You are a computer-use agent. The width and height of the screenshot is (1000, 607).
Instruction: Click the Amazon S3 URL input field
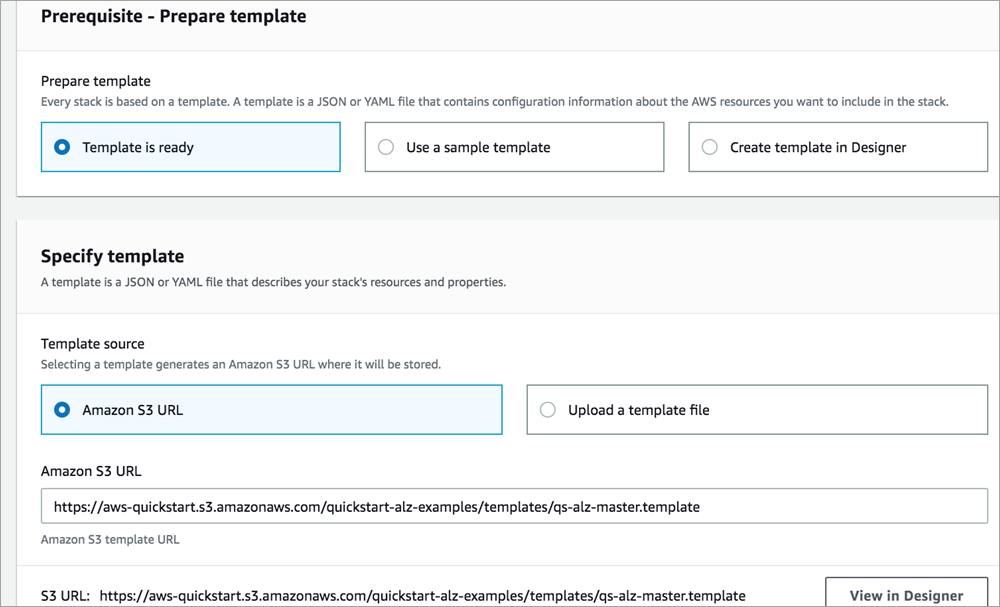514,507
